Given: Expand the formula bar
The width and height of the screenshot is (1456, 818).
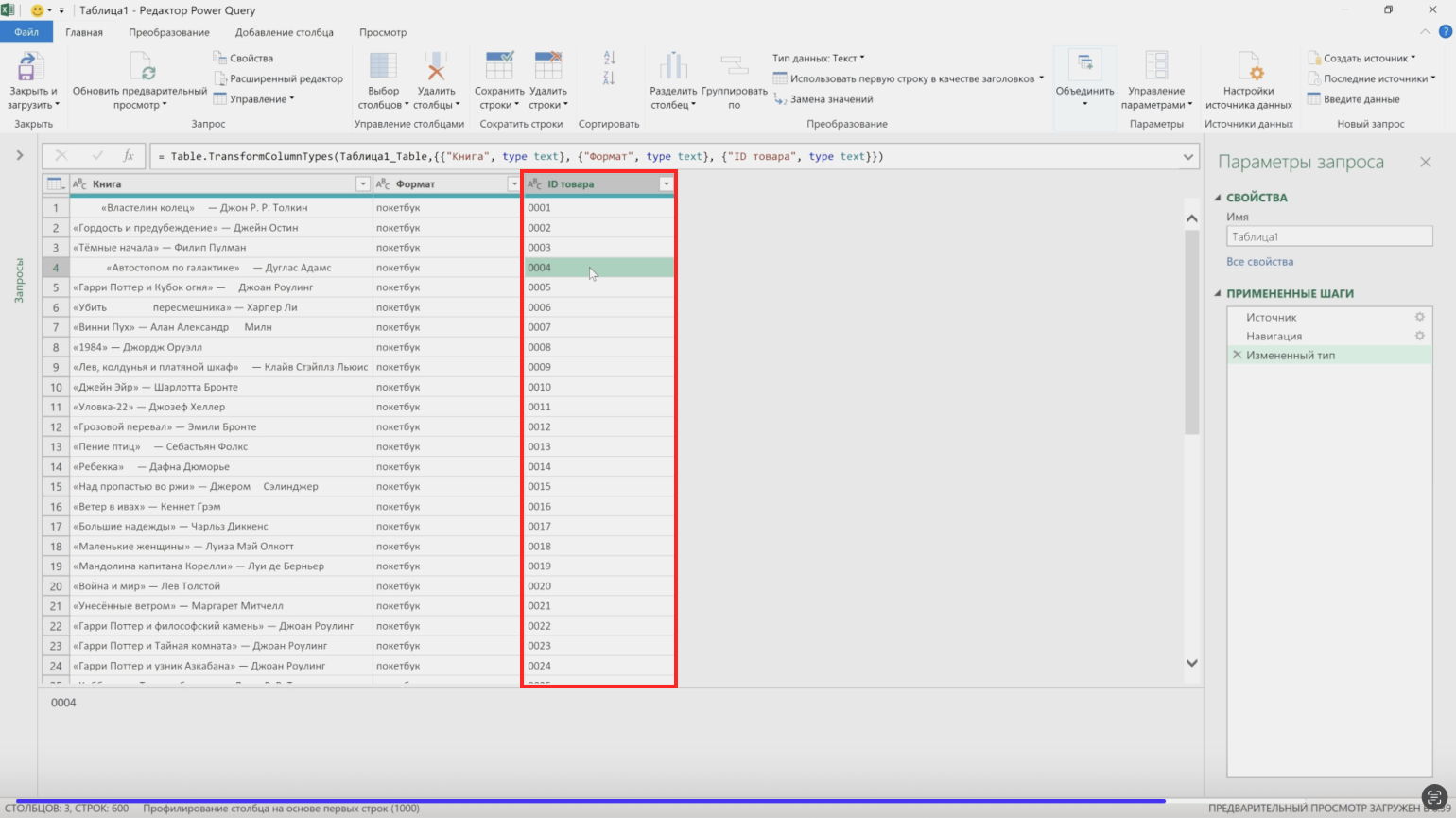Looking at the screenshot, I should pos(1188,157).
